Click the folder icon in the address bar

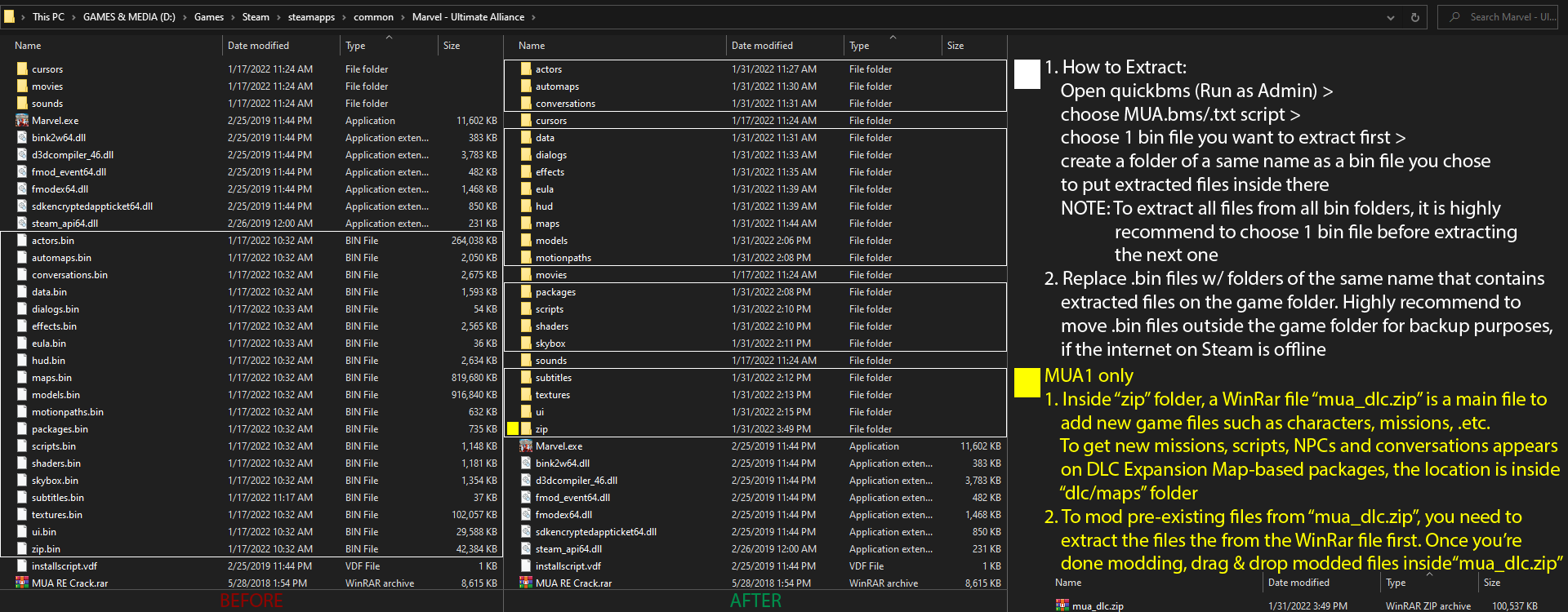[9, 16]
